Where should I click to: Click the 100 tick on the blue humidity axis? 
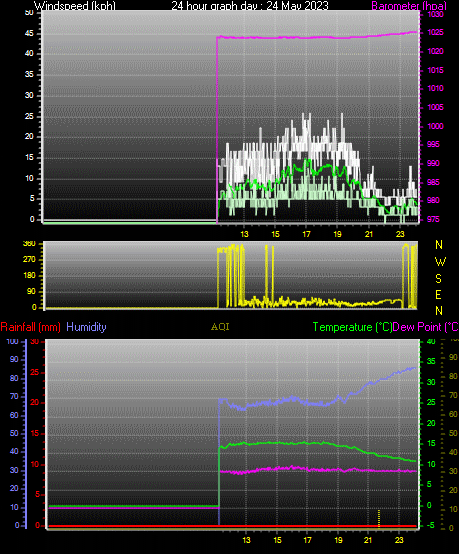click(x=12, y=342)
